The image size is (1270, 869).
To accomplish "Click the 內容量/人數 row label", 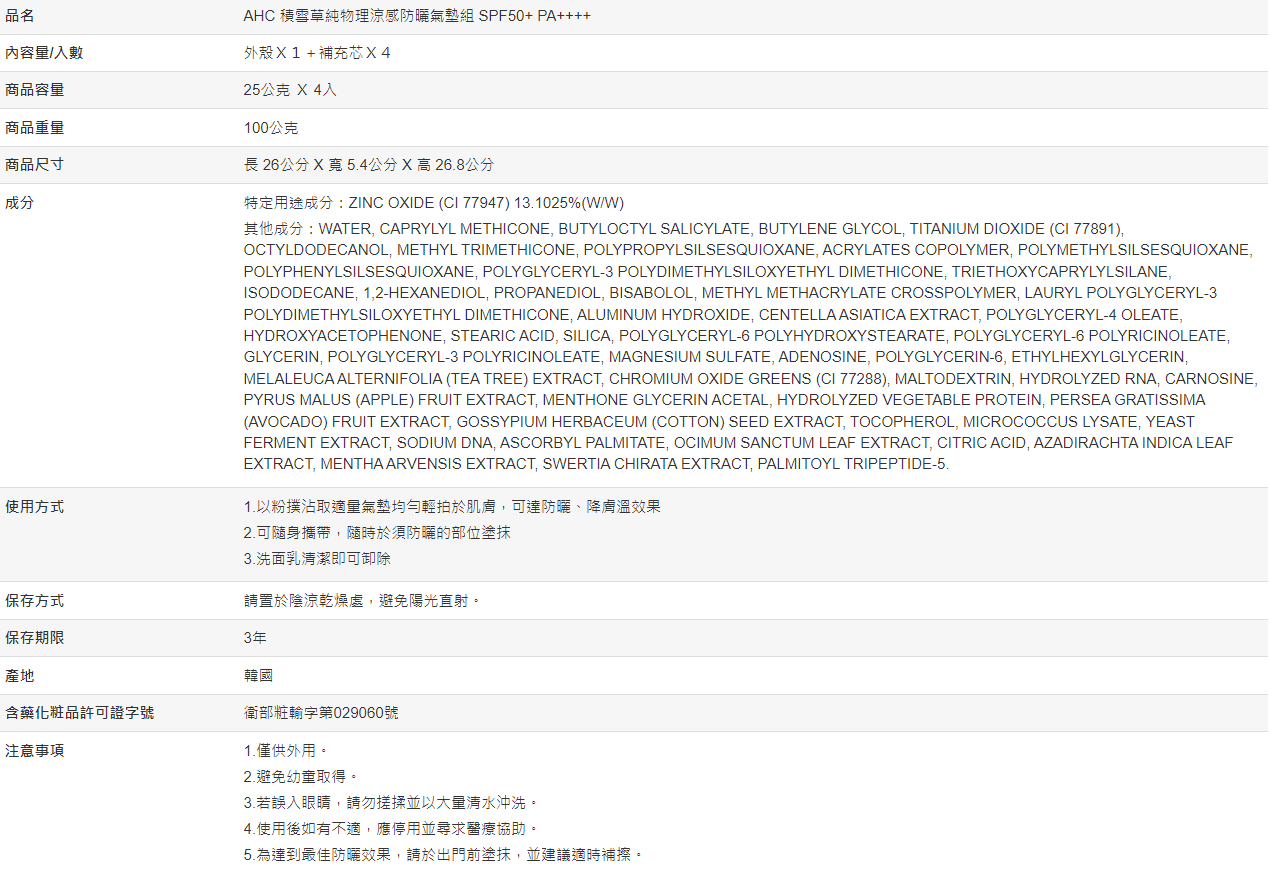I will point(44,52).
